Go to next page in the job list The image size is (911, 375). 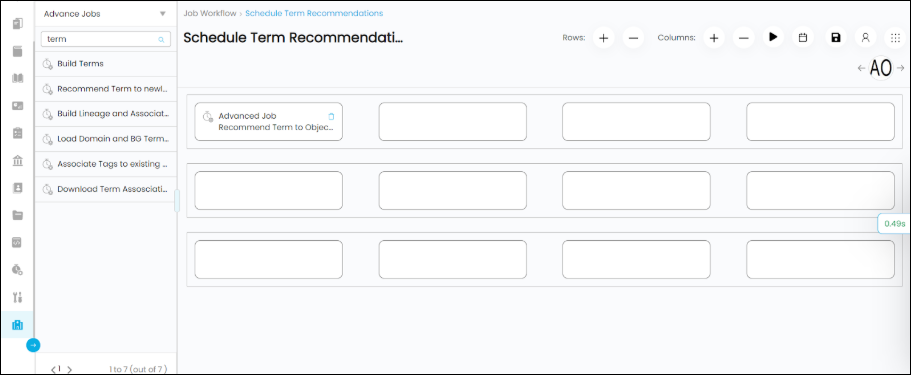pyautogui.click(x=70, y=369)
